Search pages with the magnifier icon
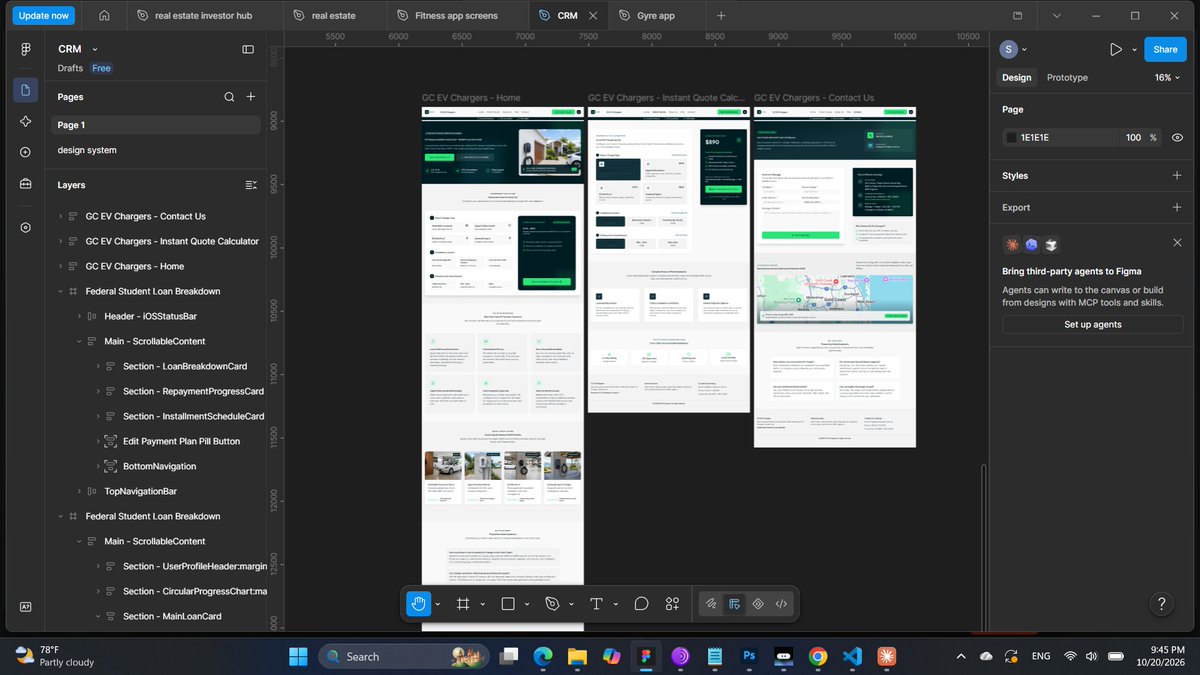 pos(229,97)
